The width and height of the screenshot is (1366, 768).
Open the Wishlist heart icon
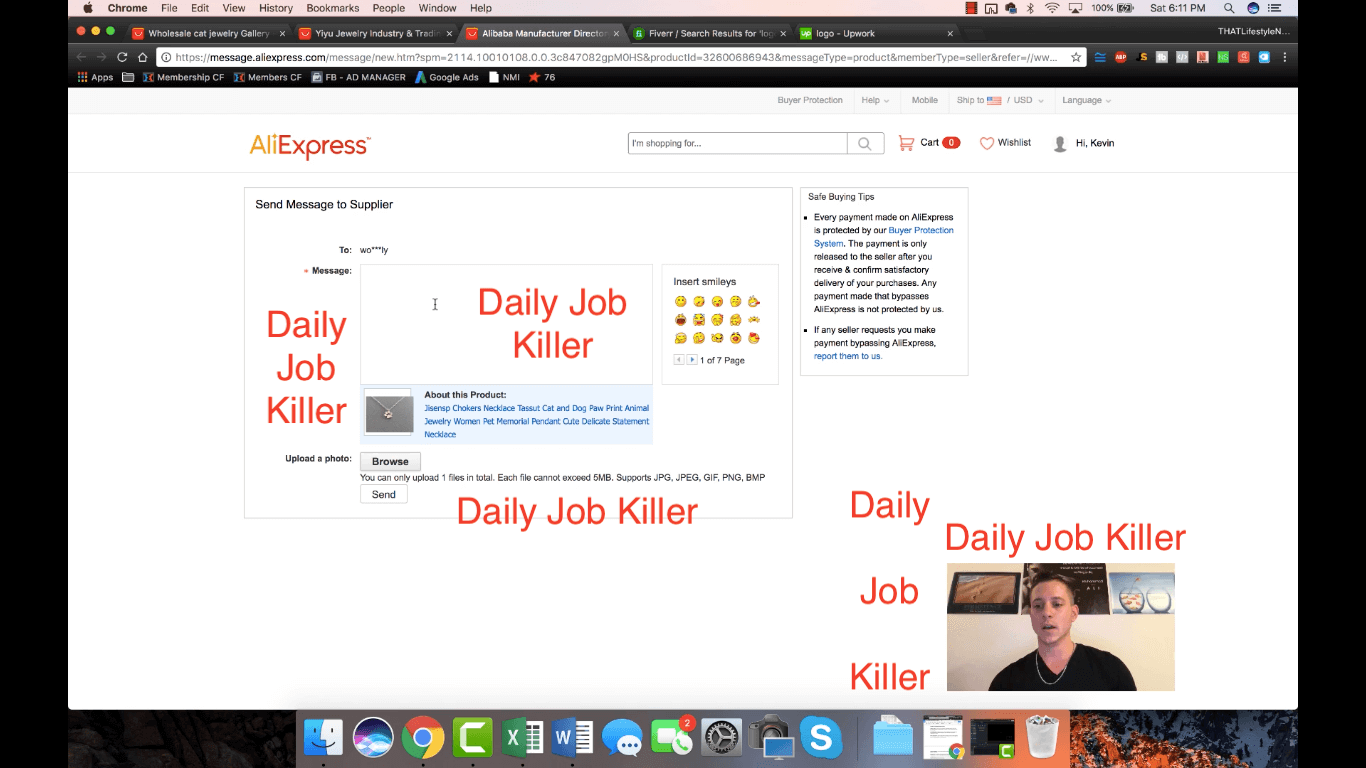pyautogui.click(x=986, y=143)
